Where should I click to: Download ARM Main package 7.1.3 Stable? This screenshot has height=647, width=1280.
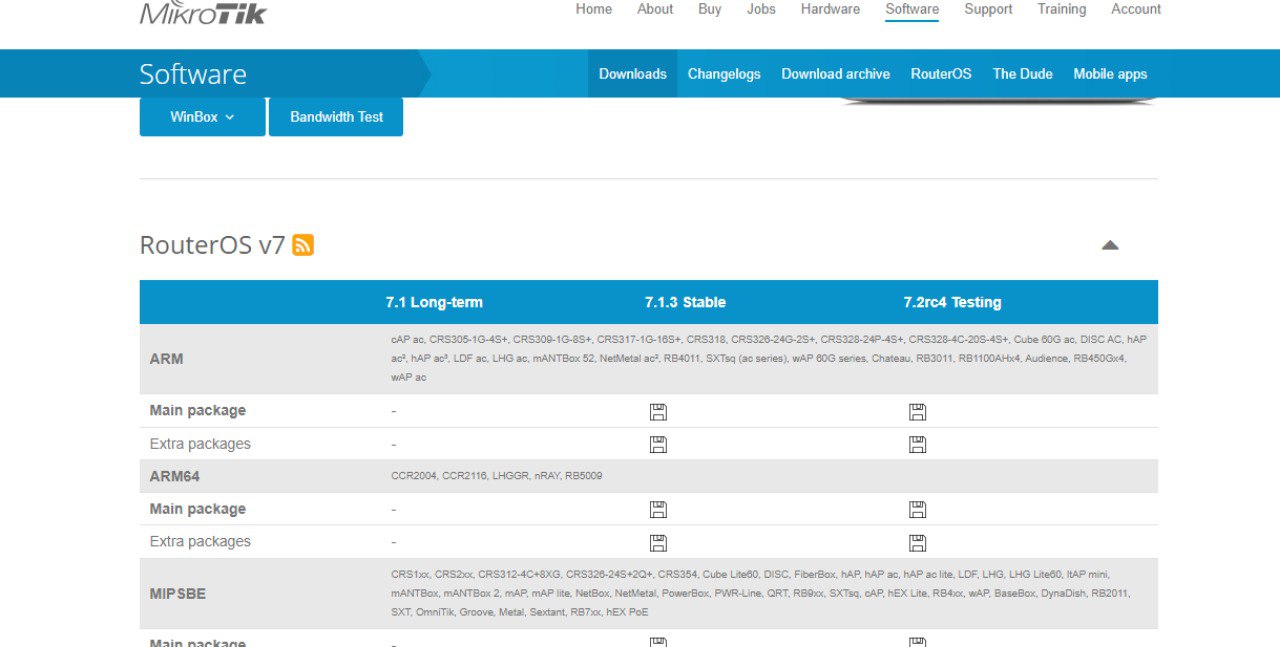pyautogui.click(x=658, y=411)
